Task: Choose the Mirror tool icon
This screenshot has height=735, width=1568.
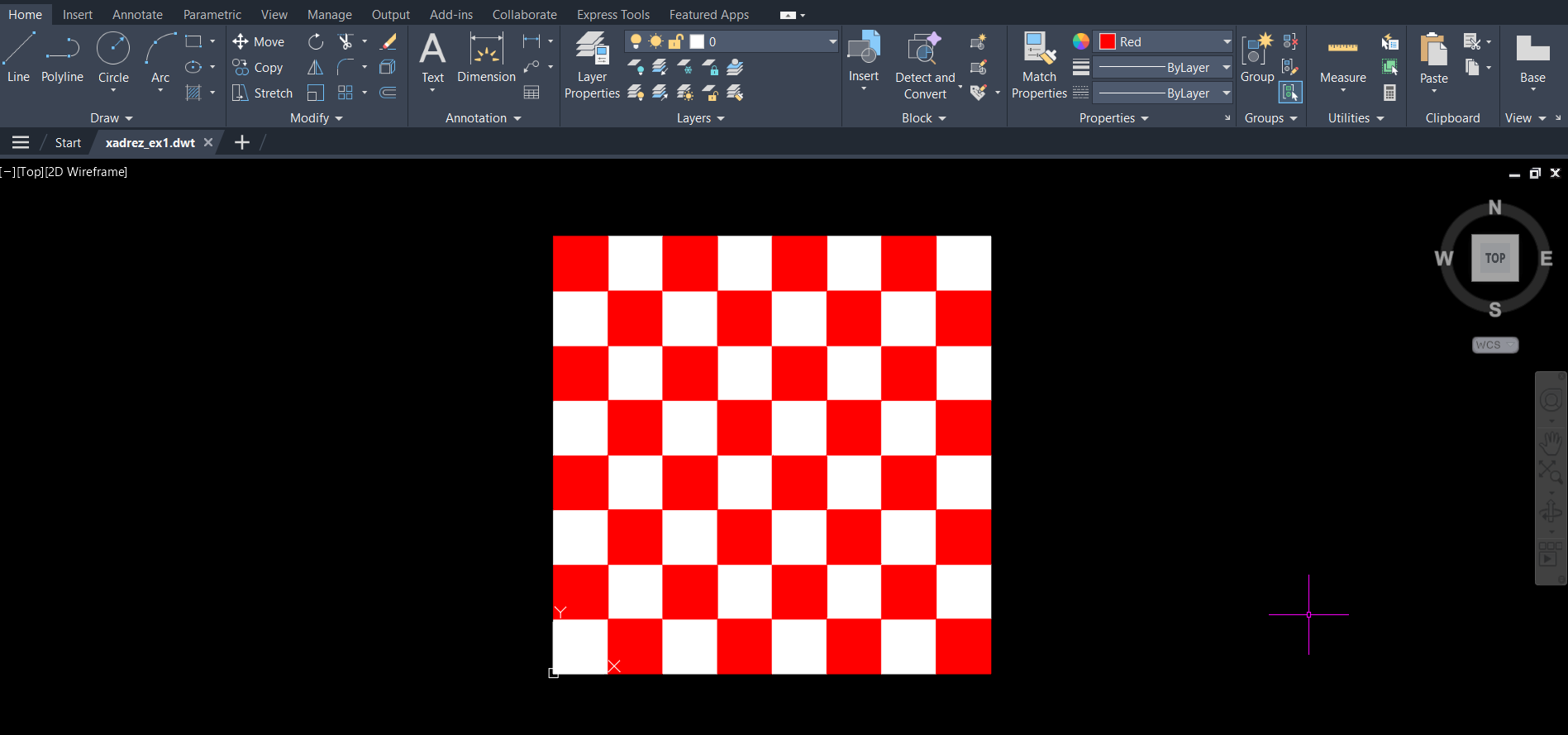Action: (316, 68)
